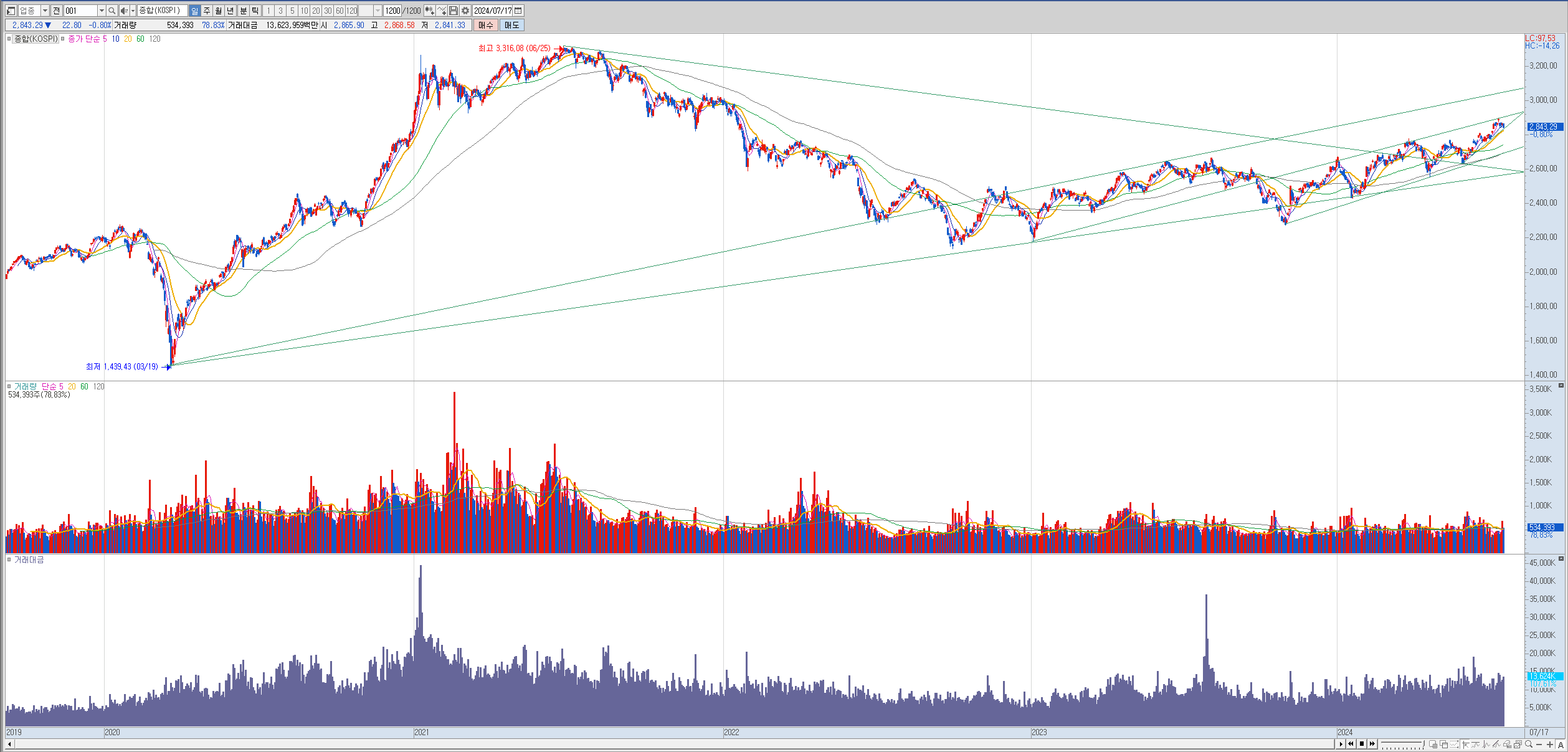1568x752 pixels.
Task: Click the fast-forward replay button
Action: 1372,744
